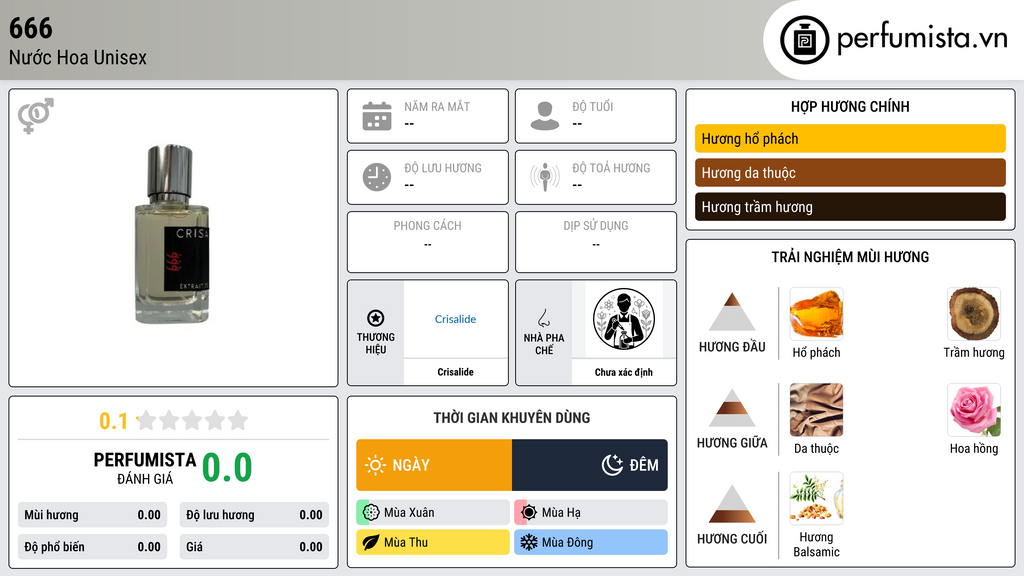Click the 666 perfume title
The width and height of the screenshot is (1024, 576).
pyautogui.click(x=31, y=28)
